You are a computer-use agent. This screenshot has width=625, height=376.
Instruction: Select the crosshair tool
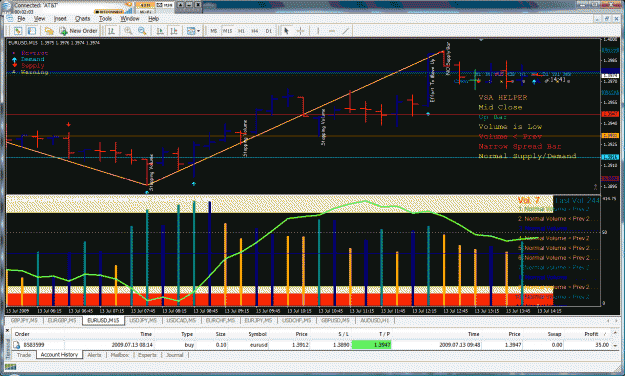coord(301,31)
